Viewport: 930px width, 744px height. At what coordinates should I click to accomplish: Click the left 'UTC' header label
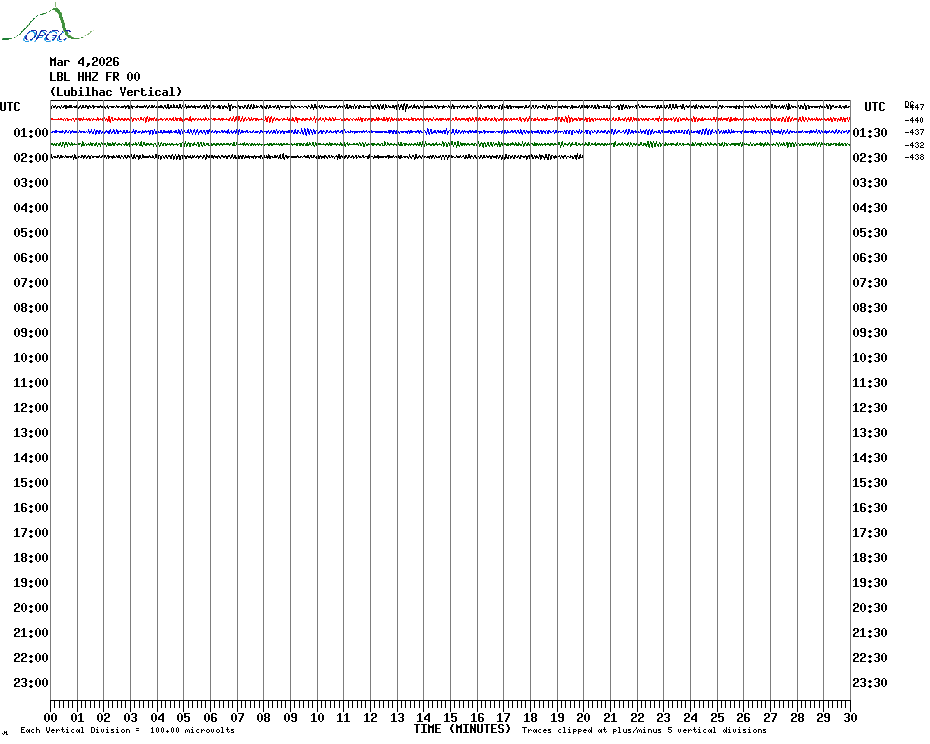pos(10,107)
